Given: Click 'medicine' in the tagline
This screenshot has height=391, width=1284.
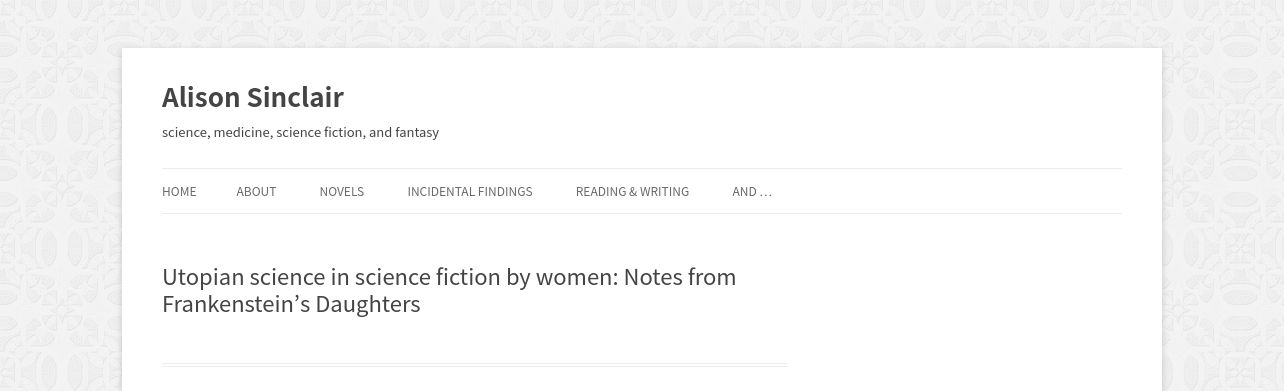Looking at the screenshot, I should click(242, 132).
